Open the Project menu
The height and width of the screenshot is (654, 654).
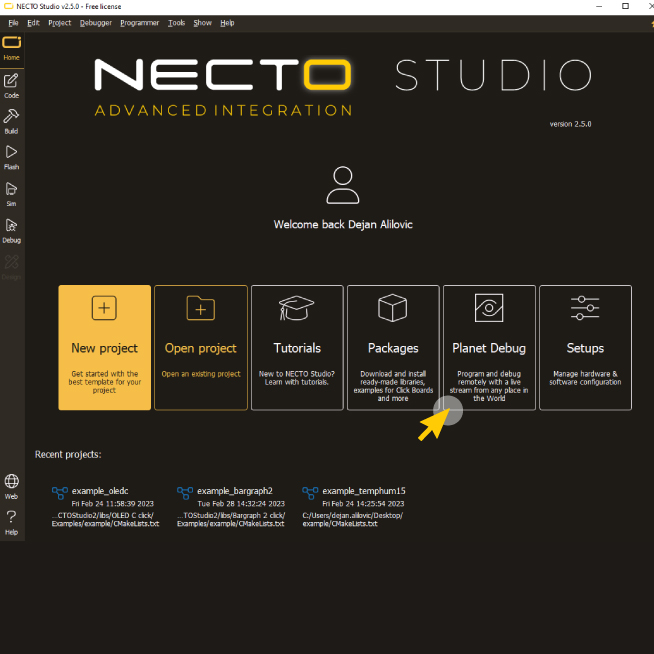point(60,23)
